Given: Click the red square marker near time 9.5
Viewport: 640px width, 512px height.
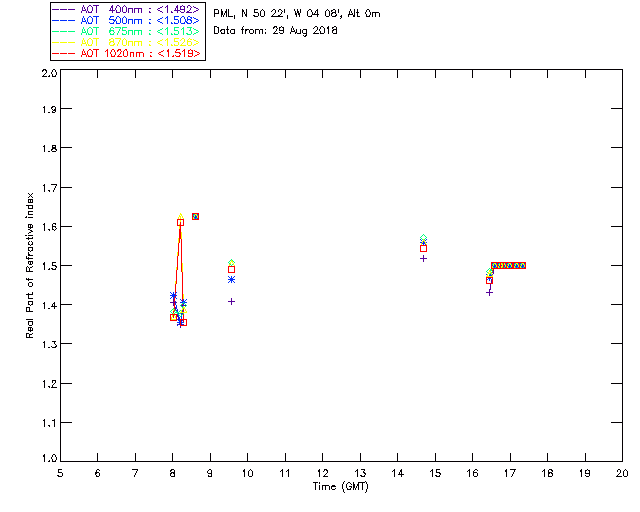Looking at the screenshot, I should [x=231, y=269].
